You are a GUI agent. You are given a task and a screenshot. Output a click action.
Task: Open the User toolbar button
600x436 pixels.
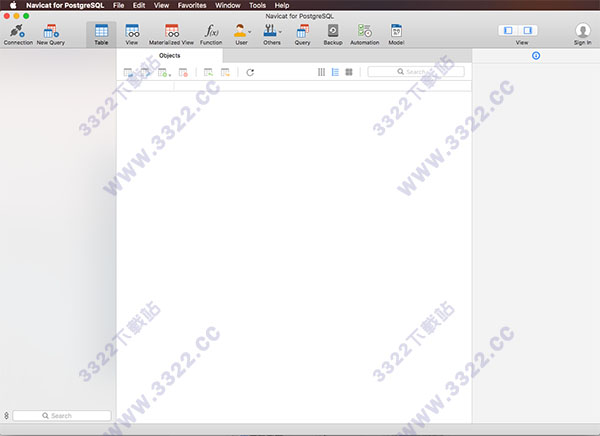click(x=240, y=34)
